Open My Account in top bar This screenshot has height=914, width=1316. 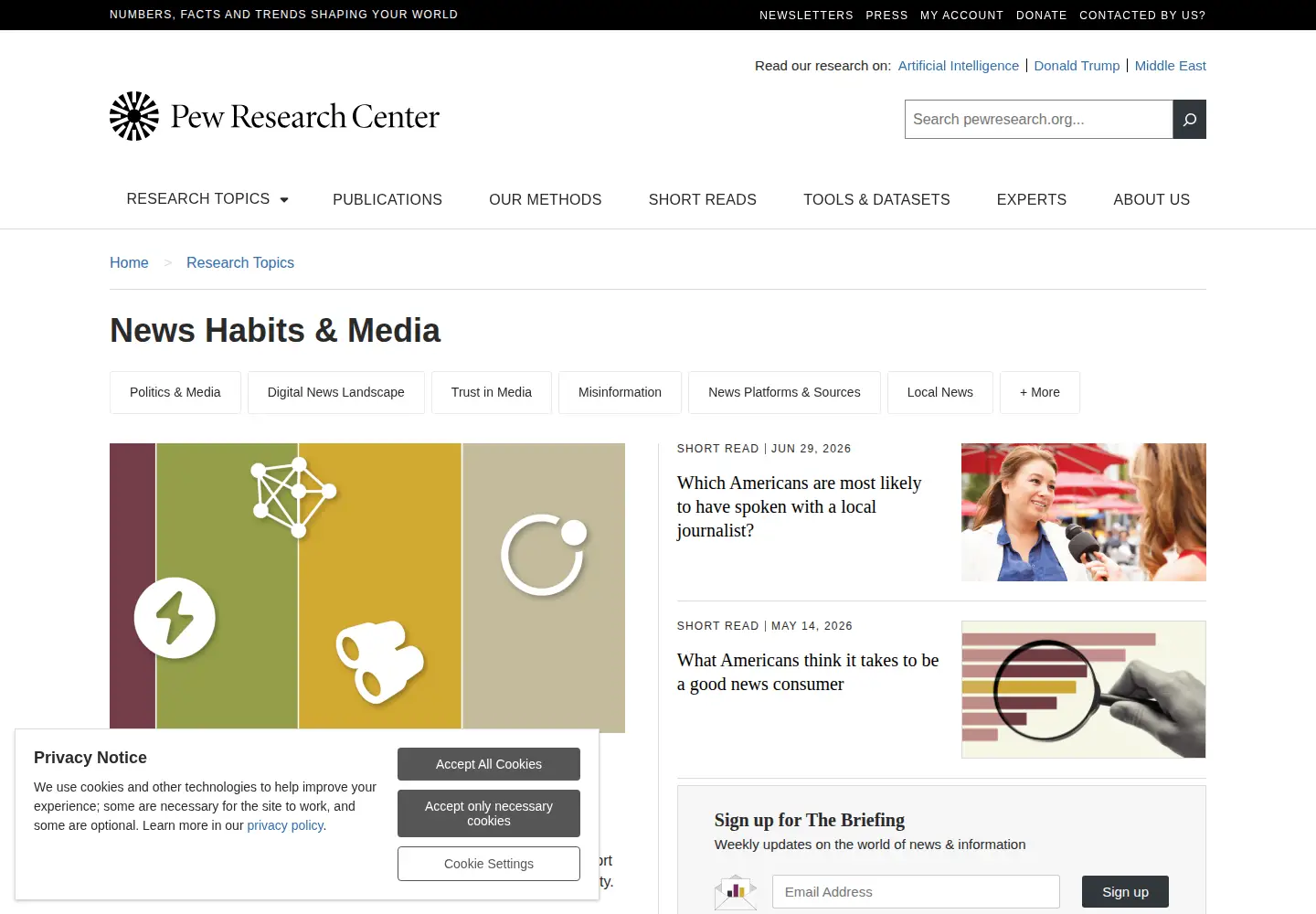tap(961, 16)
